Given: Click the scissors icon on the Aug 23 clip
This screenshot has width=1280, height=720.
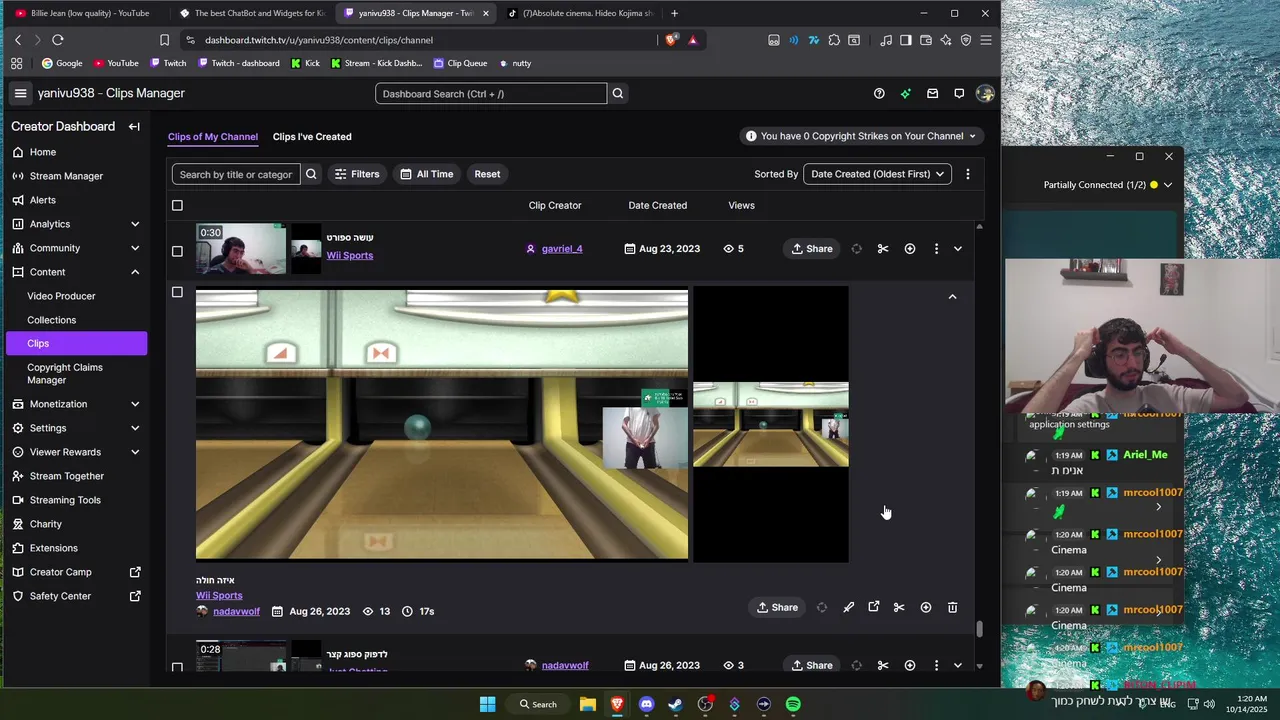Looking at the screenshot, I should tap(883, 248).
